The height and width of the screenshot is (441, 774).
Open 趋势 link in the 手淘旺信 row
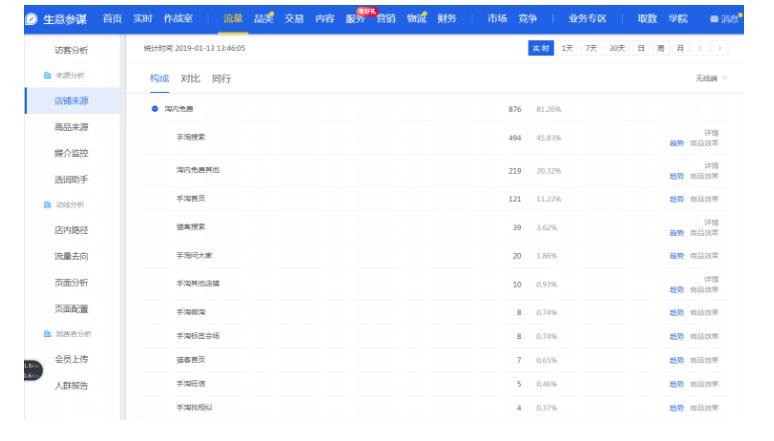(676, 384)
